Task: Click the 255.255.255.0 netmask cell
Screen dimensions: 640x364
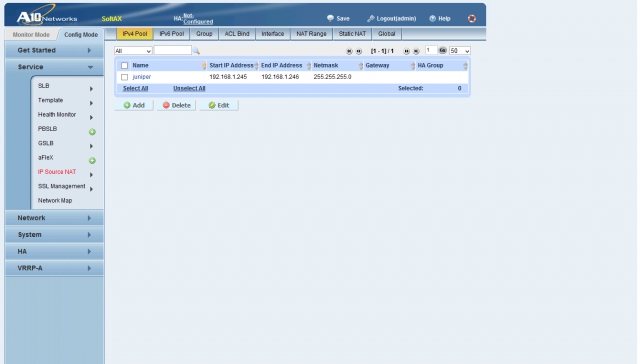Action: pyautogui.click(x=332, y=77)
